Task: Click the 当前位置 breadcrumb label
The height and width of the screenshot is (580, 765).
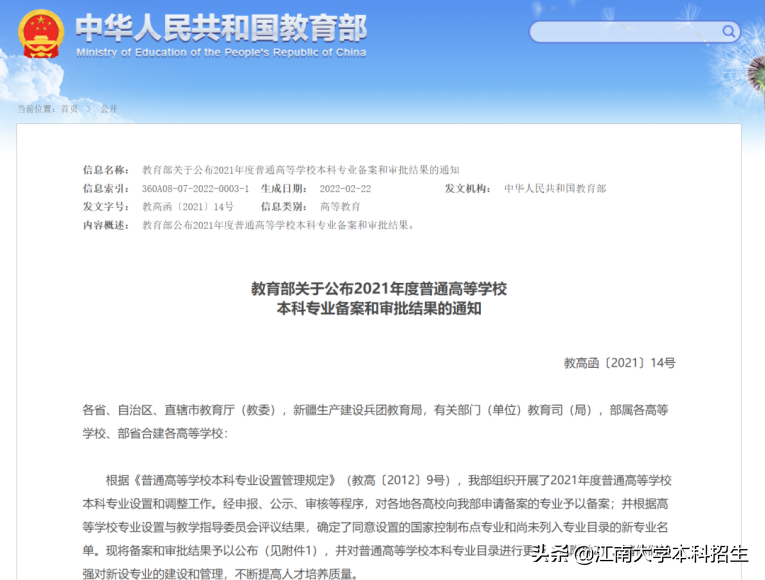Action: tap(36, 109)
